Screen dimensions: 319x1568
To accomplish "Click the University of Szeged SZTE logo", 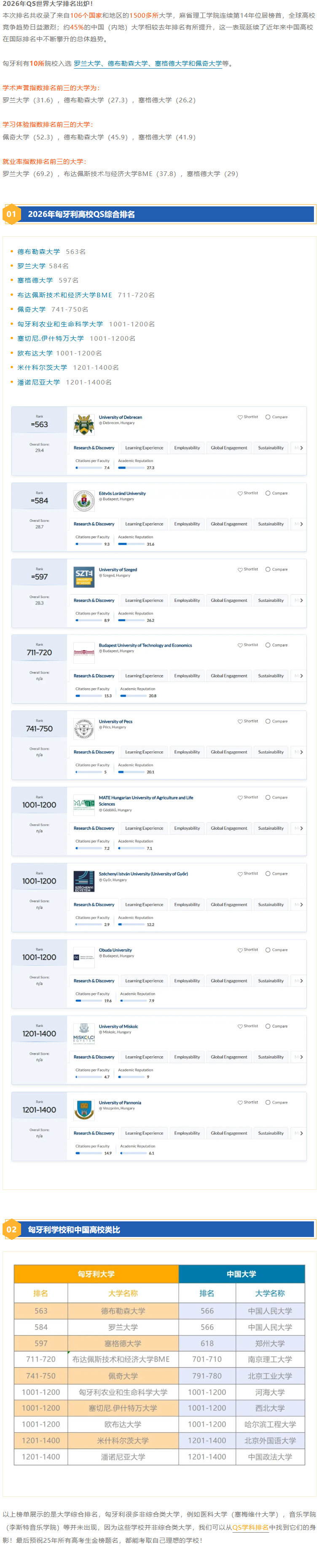I will tap(84, 577).
